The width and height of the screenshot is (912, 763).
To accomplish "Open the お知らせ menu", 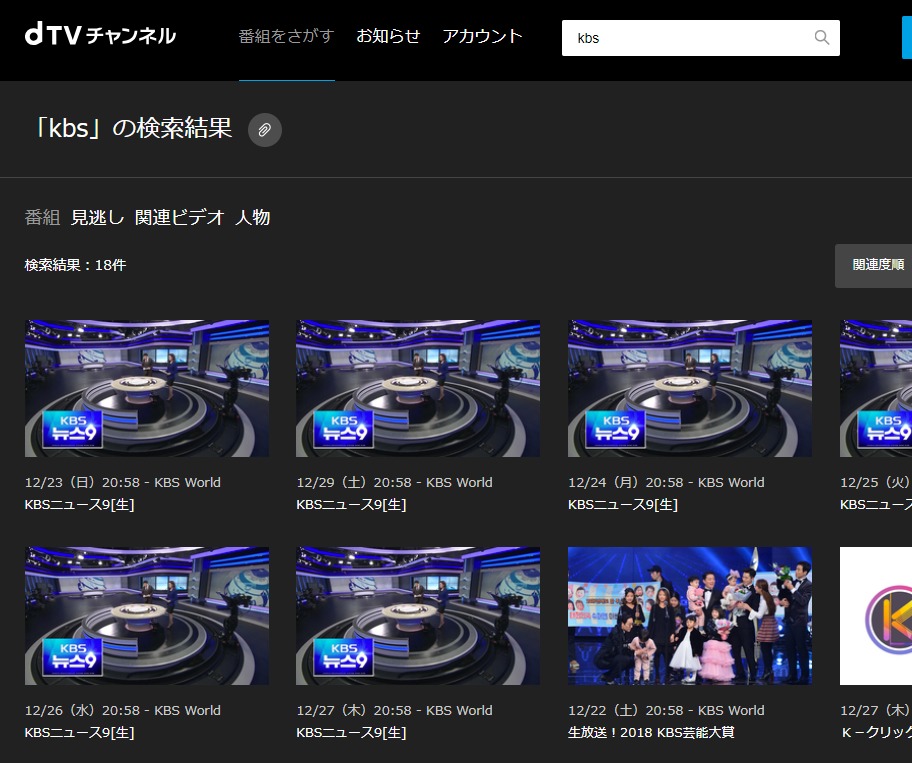I will click(388, 36).
